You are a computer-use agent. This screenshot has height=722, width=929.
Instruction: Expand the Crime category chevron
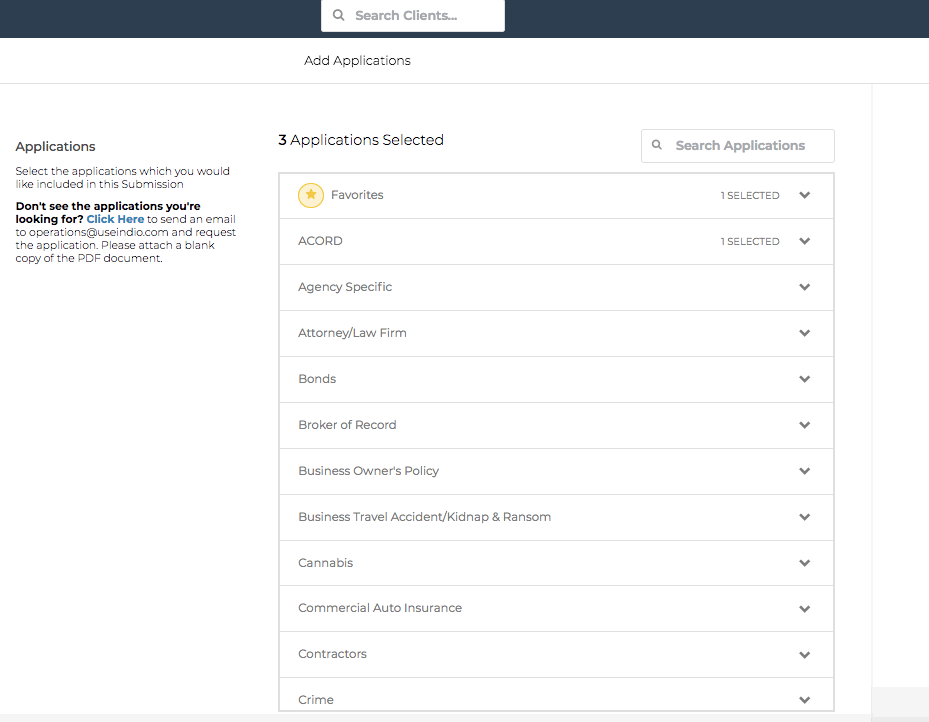click(x=805, y=700)
